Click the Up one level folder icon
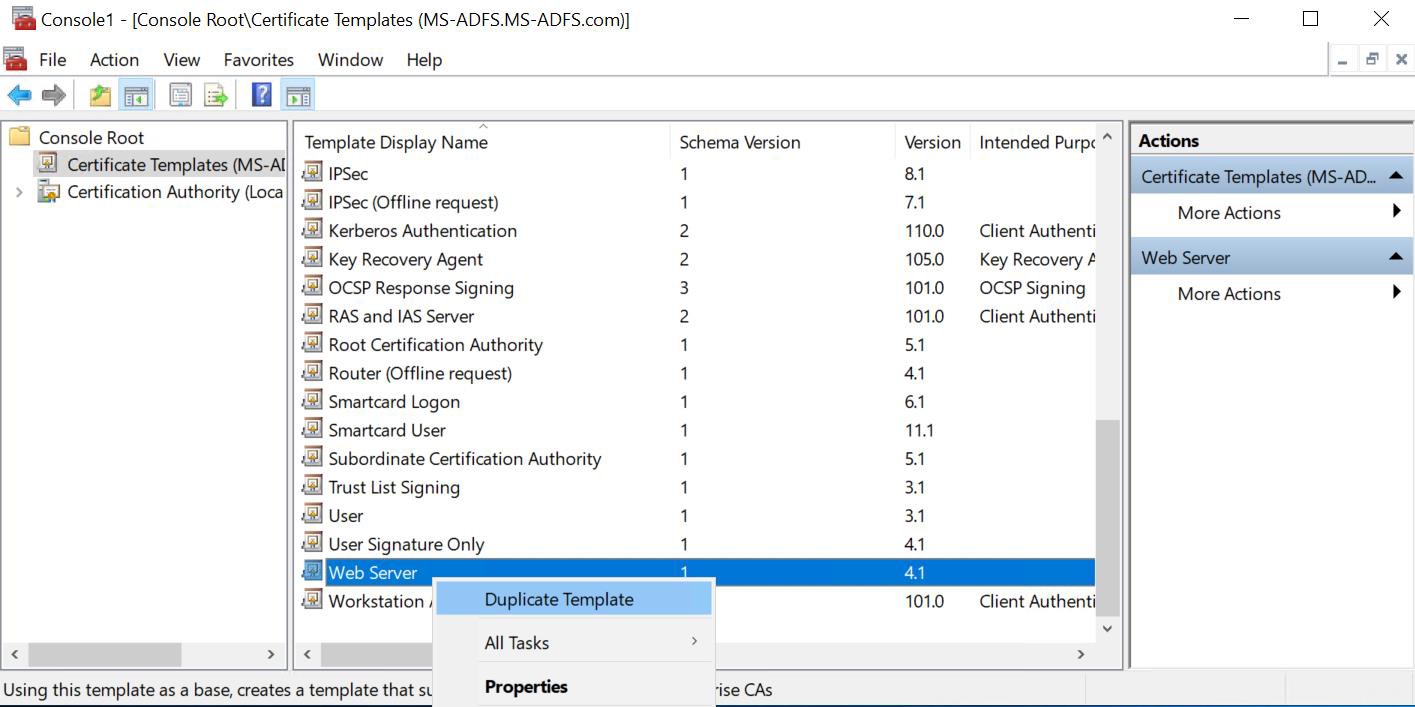 100,95
